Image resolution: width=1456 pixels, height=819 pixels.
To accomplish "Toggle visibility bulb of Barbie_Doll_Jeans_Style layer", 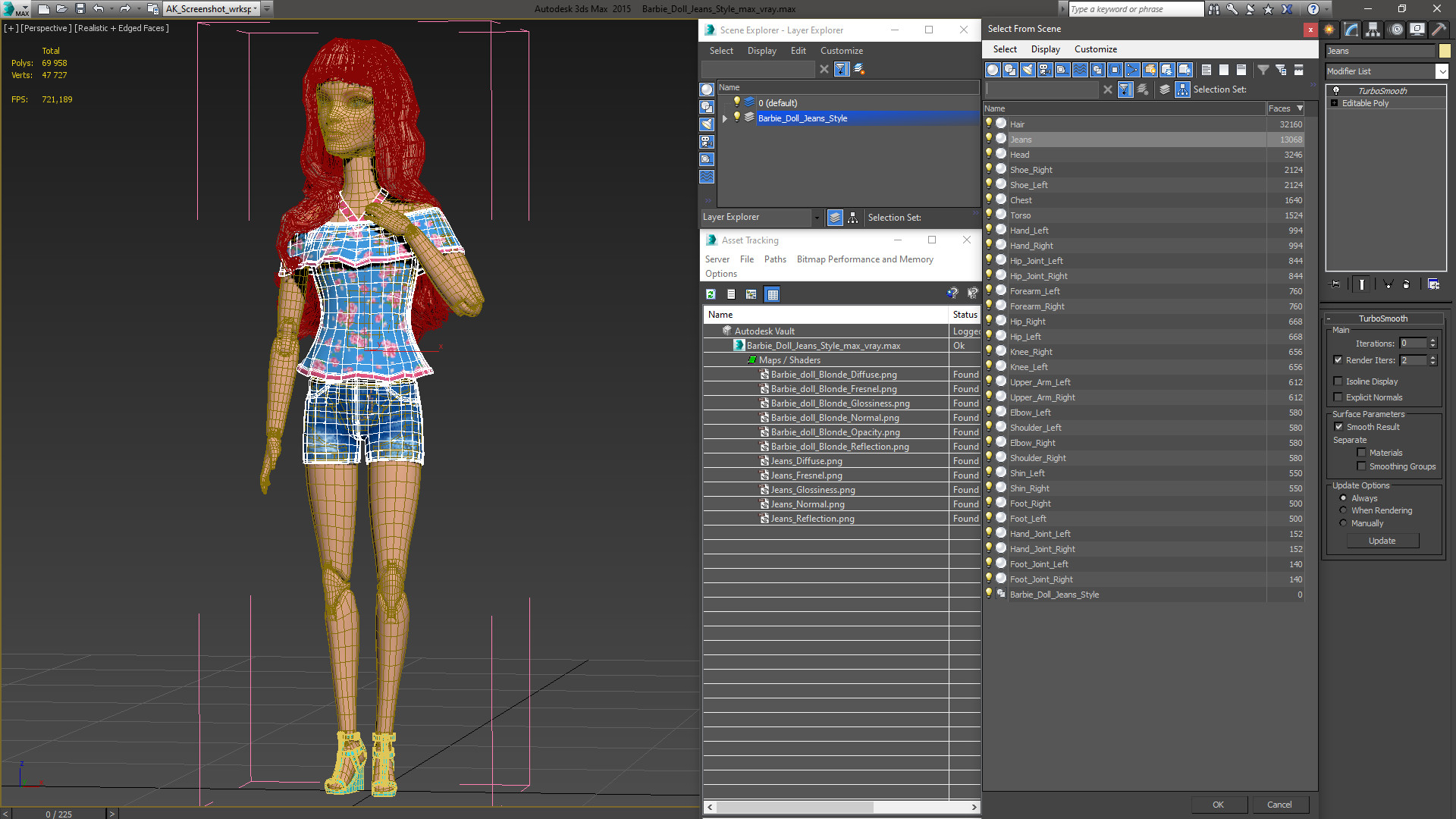I will click(736, 118).
